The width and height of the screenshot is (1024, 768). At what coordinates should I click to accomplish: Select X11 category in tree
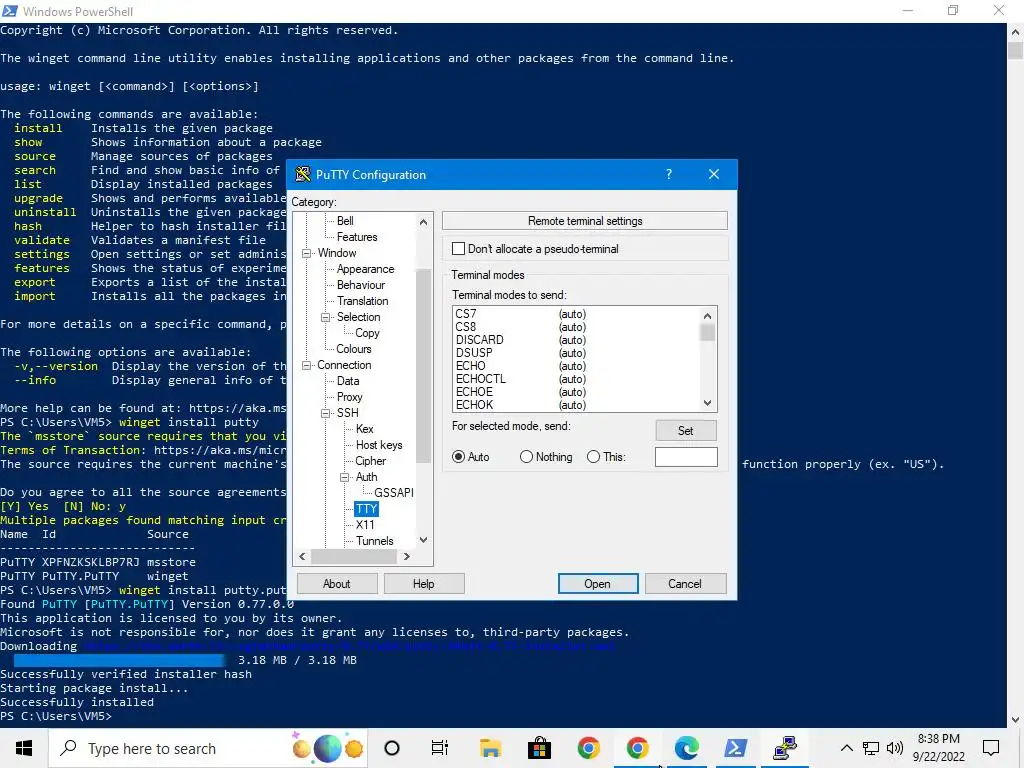point(365,525)
